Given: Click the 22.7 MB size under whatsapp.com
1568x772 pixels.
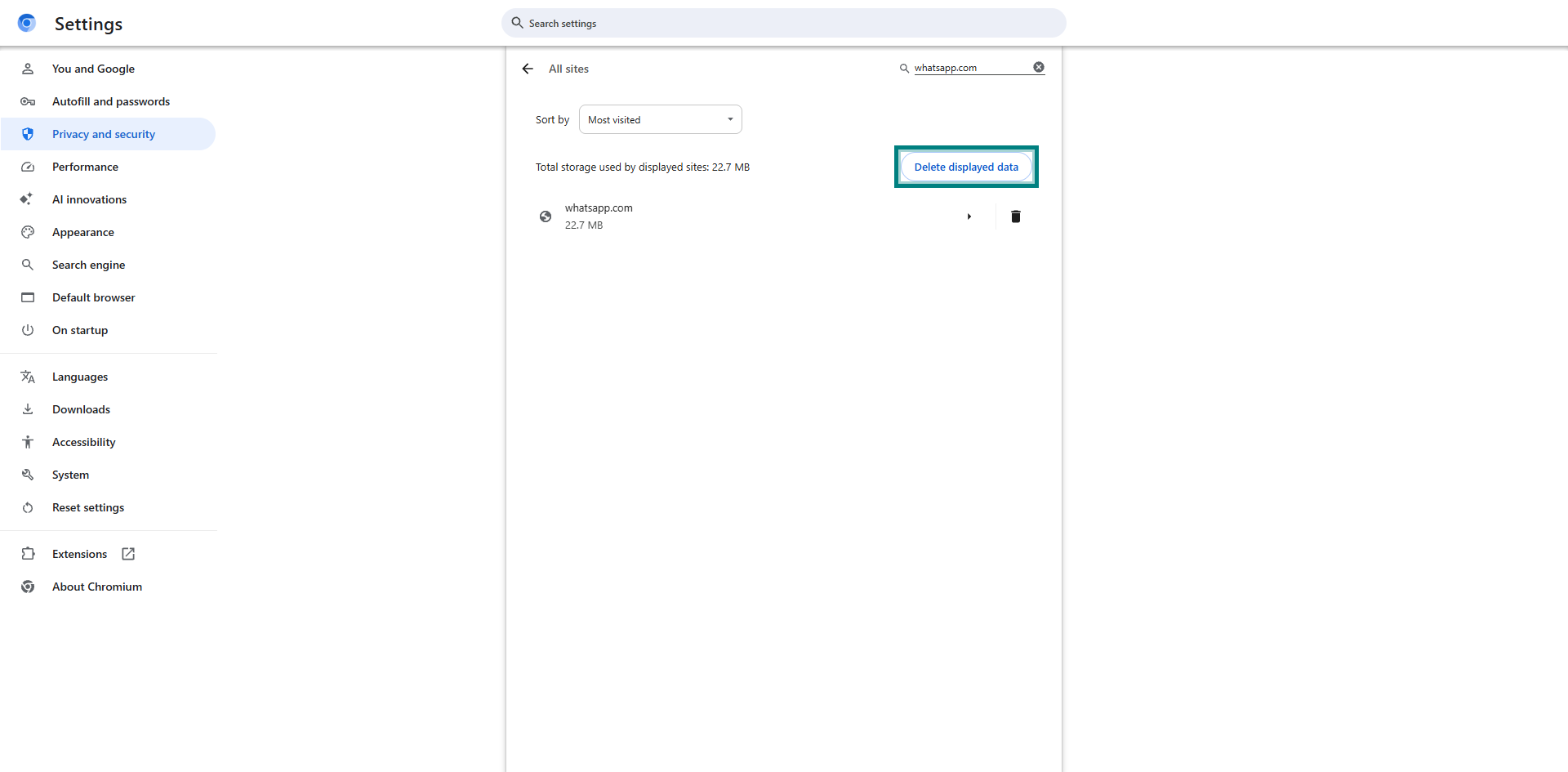Looking at the screenshot, I should point(584,225).
